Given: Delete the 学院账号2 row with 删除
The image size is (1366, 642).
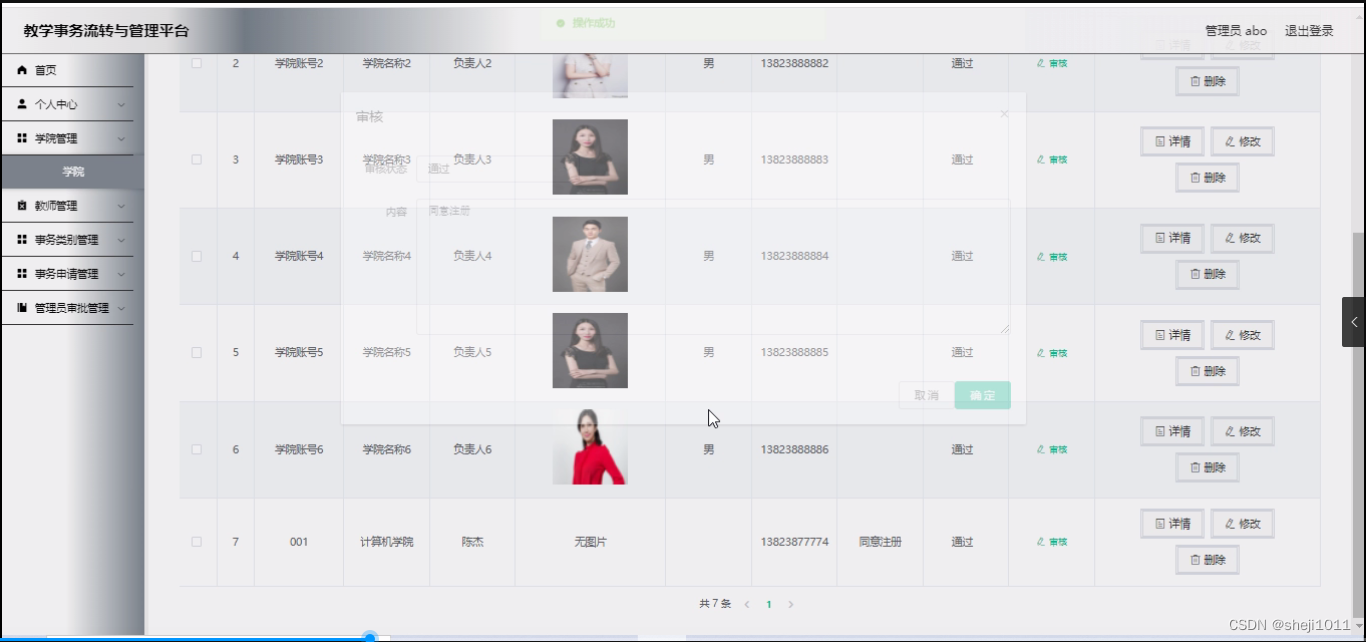Looking at the screenshot, I should point(1207,81).
